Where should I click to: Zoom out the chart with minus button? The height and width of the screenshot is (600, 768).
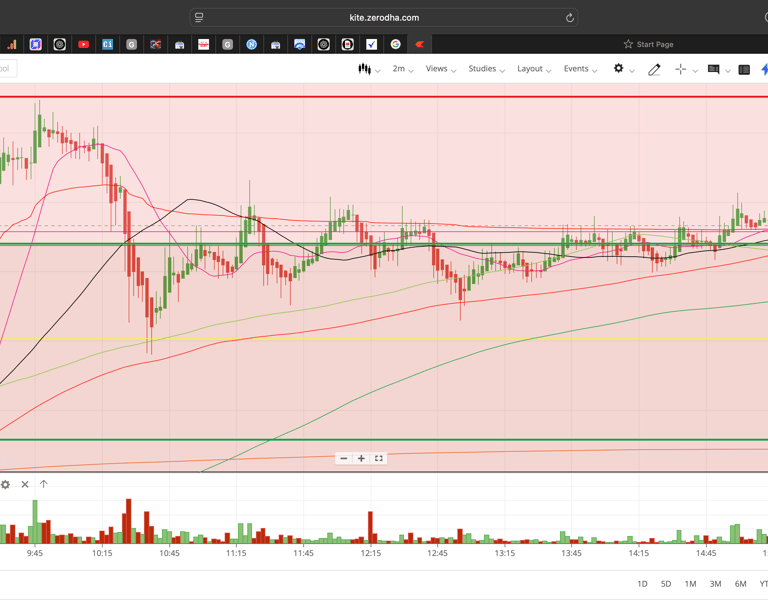(x=344, y=458)
